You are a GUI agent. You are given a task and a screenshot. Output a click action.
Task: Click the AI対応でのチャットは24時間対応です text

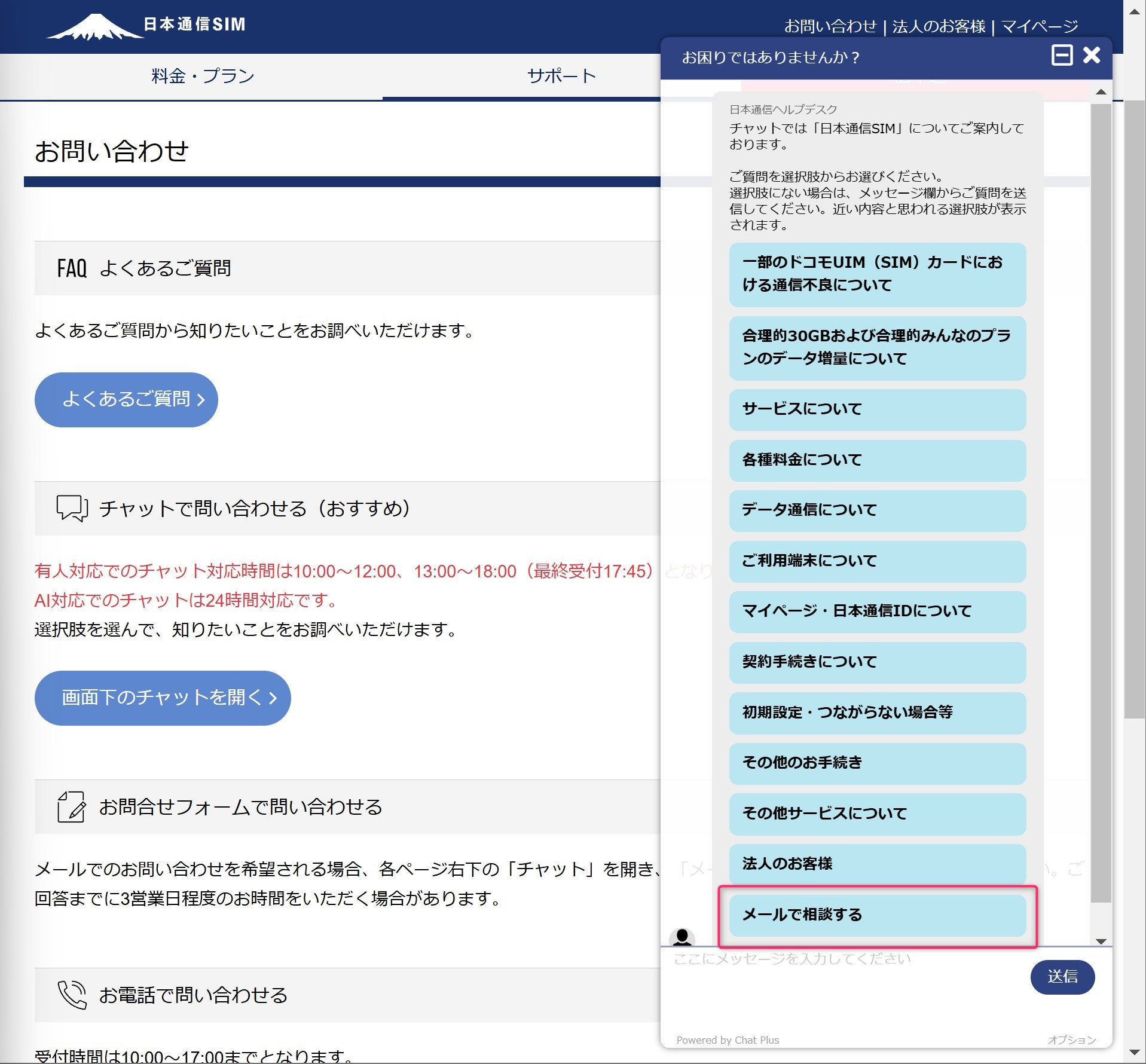[x=186, y=600]
